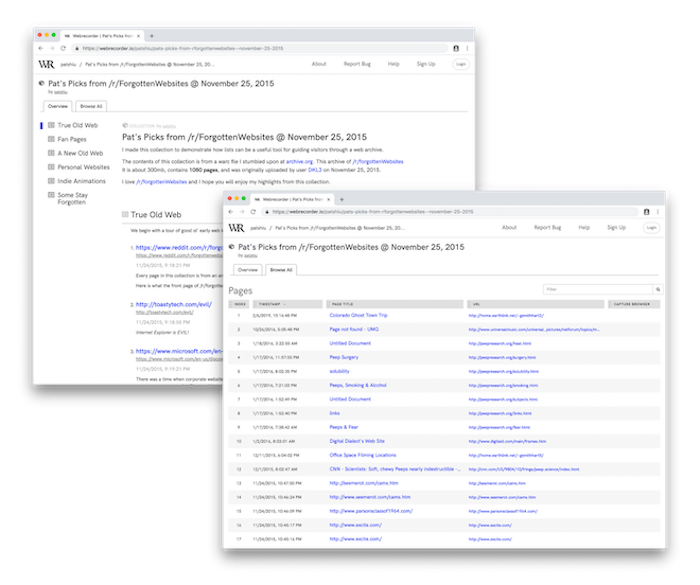Image resolution: width=700 pixels, height=585 pixels.
Task: Click the list icon beside Indie Animations
Action: tap(51, 181)
